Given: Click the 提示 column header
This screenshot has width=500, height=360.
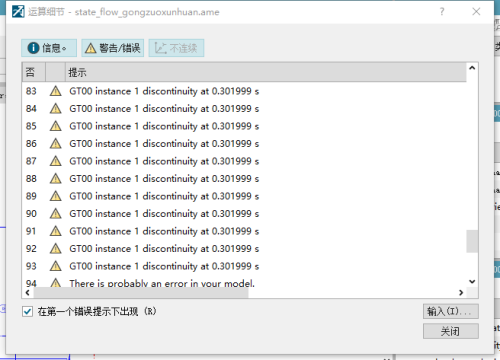Looking at the screenshot, I should 266,72.
